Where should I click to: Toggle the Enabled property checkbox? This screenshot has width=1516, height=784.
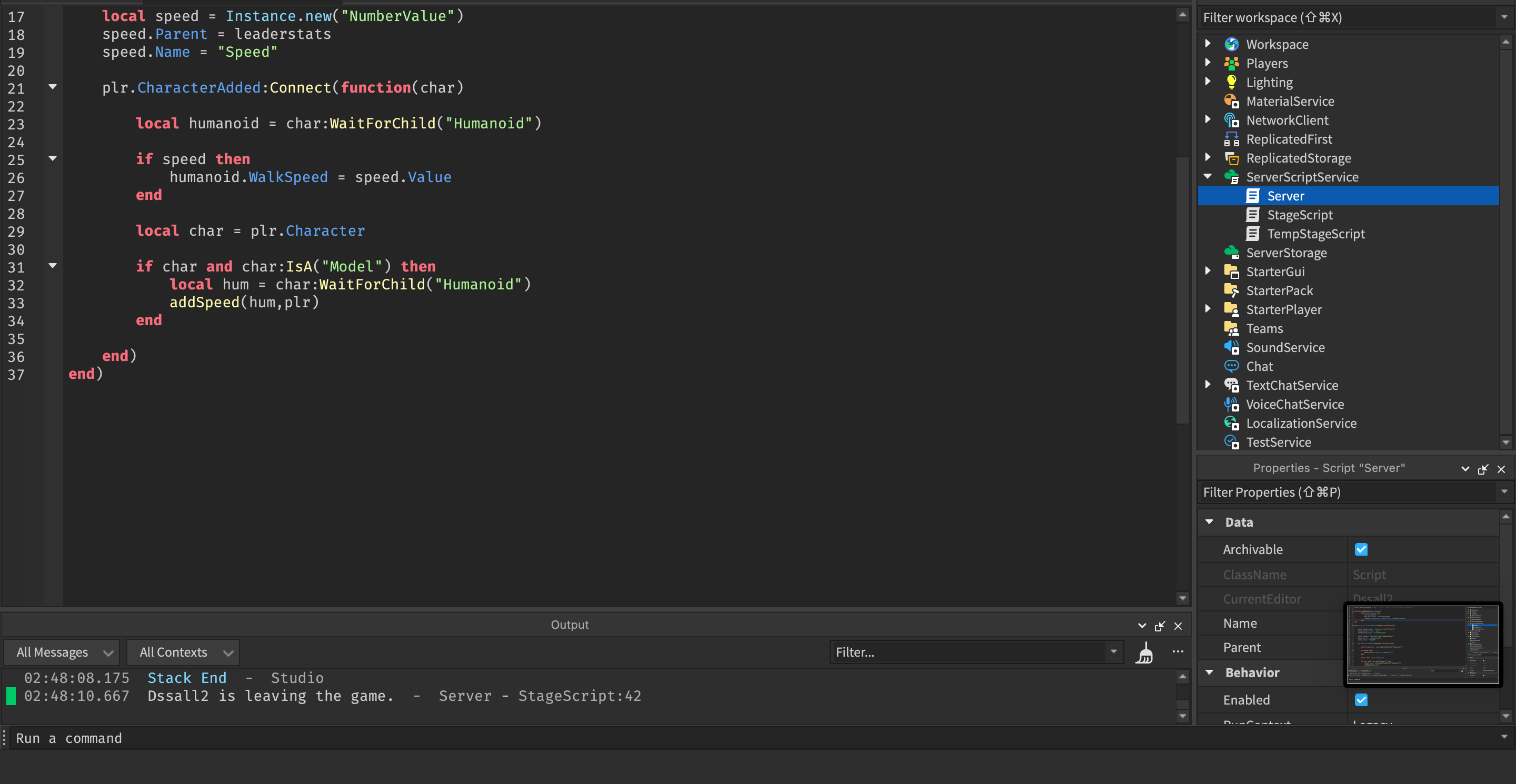point(1361,699)
